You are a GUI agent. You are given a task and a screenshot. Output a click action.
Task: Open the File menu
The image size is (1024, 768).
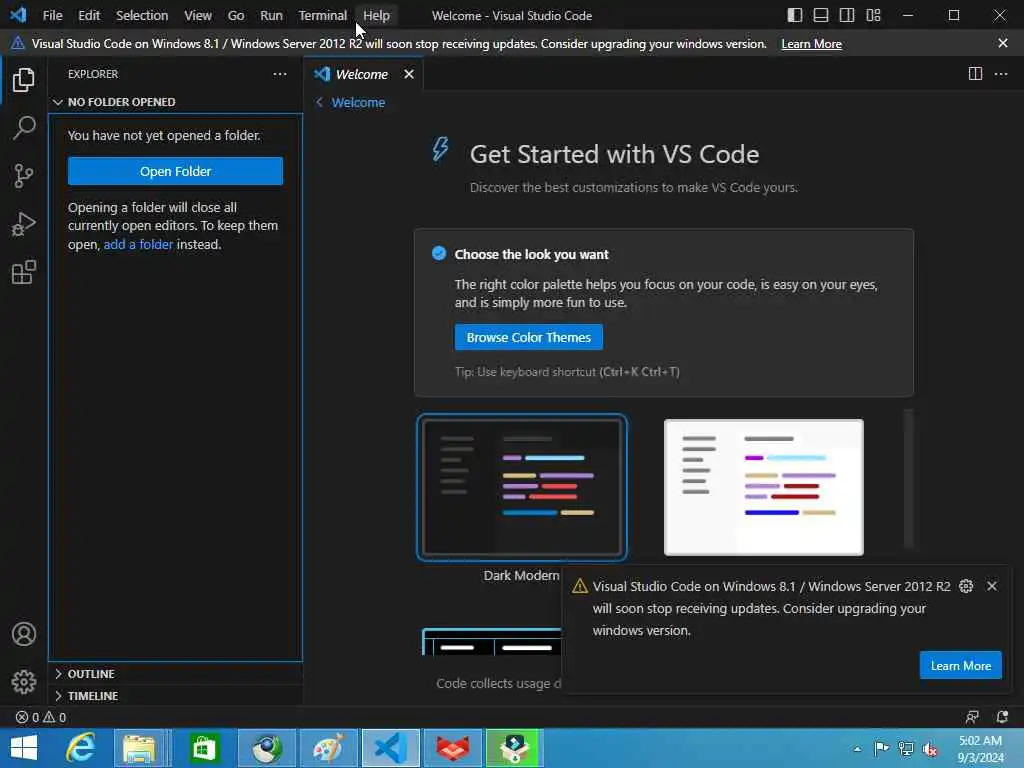[52, 15]
